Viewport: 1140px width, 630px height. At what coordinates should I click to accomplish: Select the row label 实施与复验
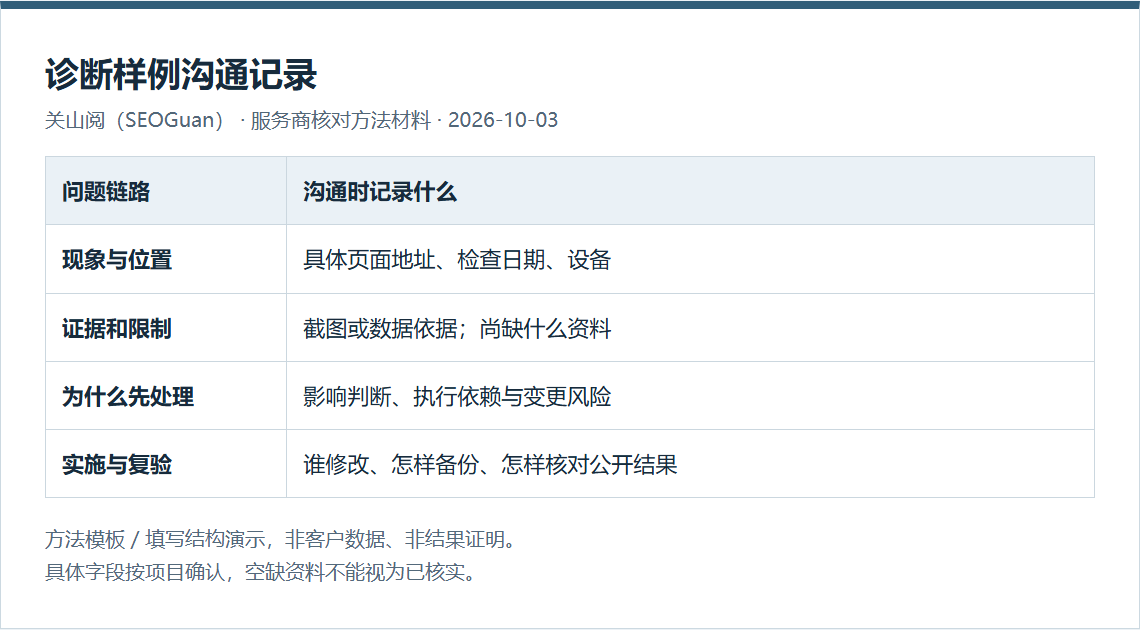tap(117, 464)
